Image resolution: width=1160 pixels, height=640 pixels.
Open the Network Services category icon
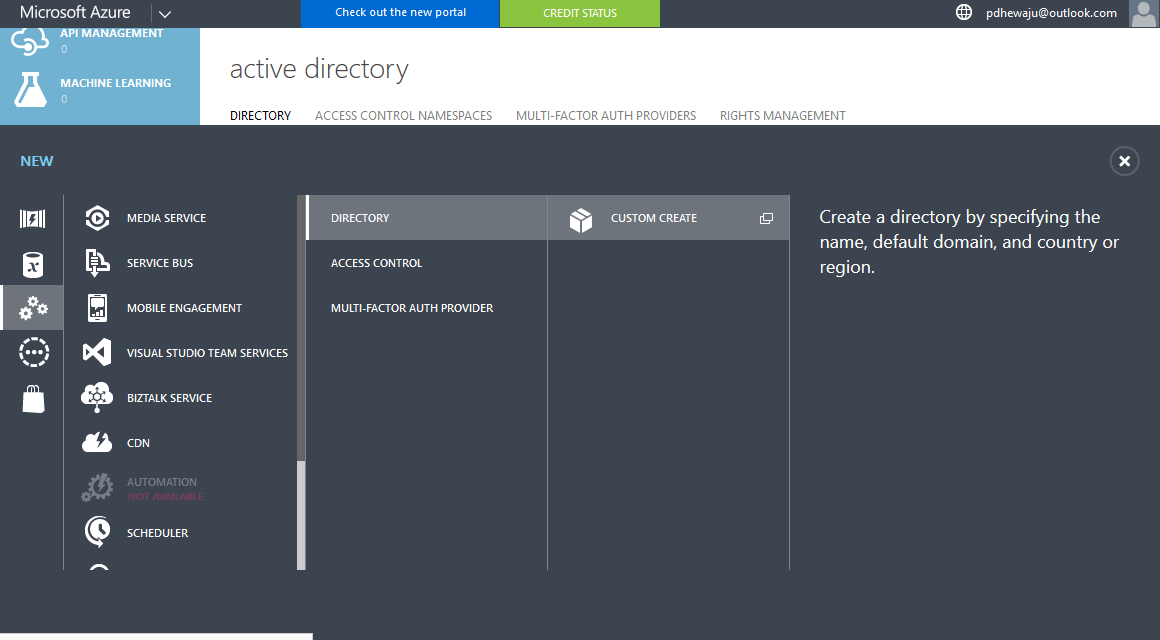[33, 352]
